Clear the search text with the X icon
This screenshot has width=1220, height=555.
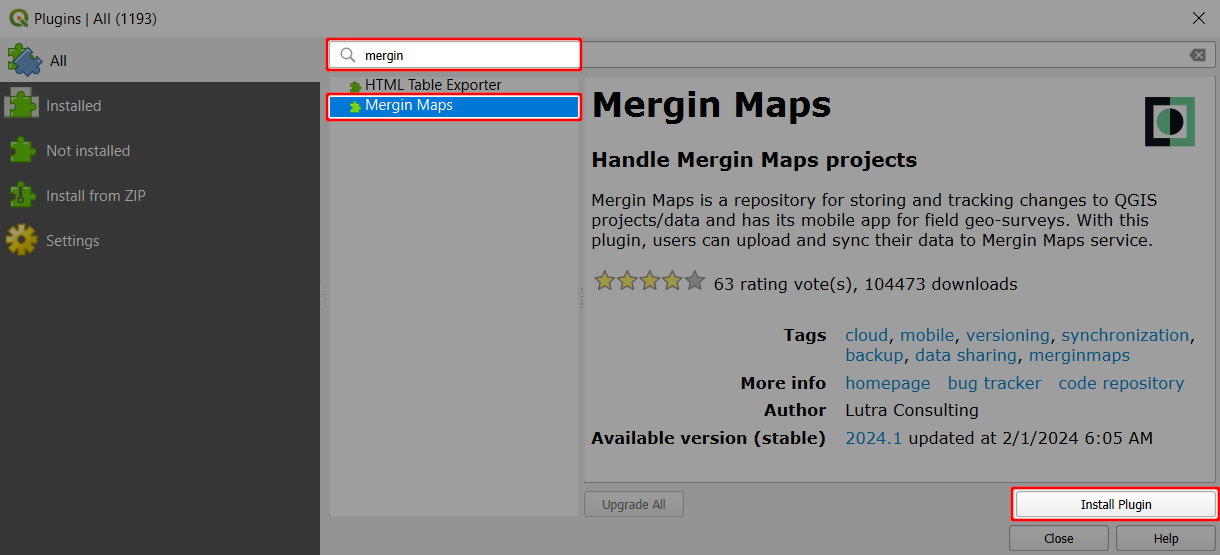(x=1197, y=55)
